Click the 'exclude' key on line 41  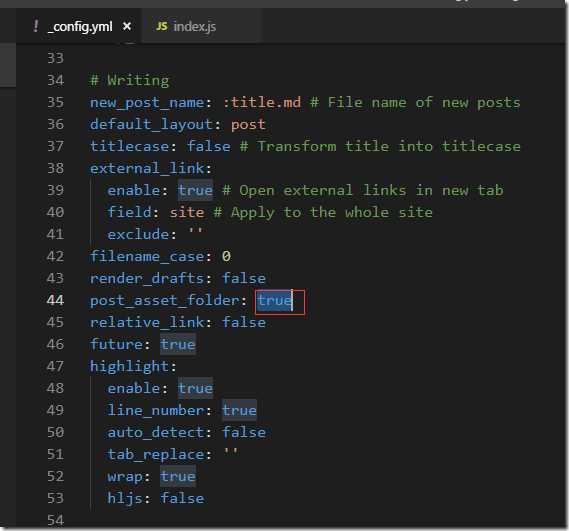point(138,234)
